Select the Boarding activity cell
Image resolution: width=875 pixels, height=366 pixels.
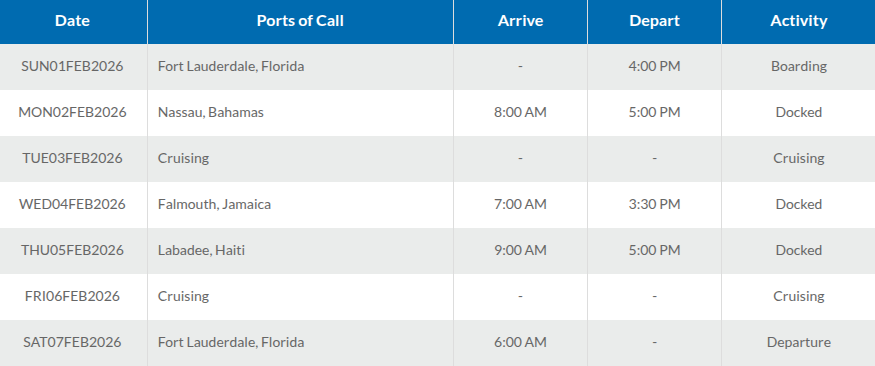pos(799,66)
